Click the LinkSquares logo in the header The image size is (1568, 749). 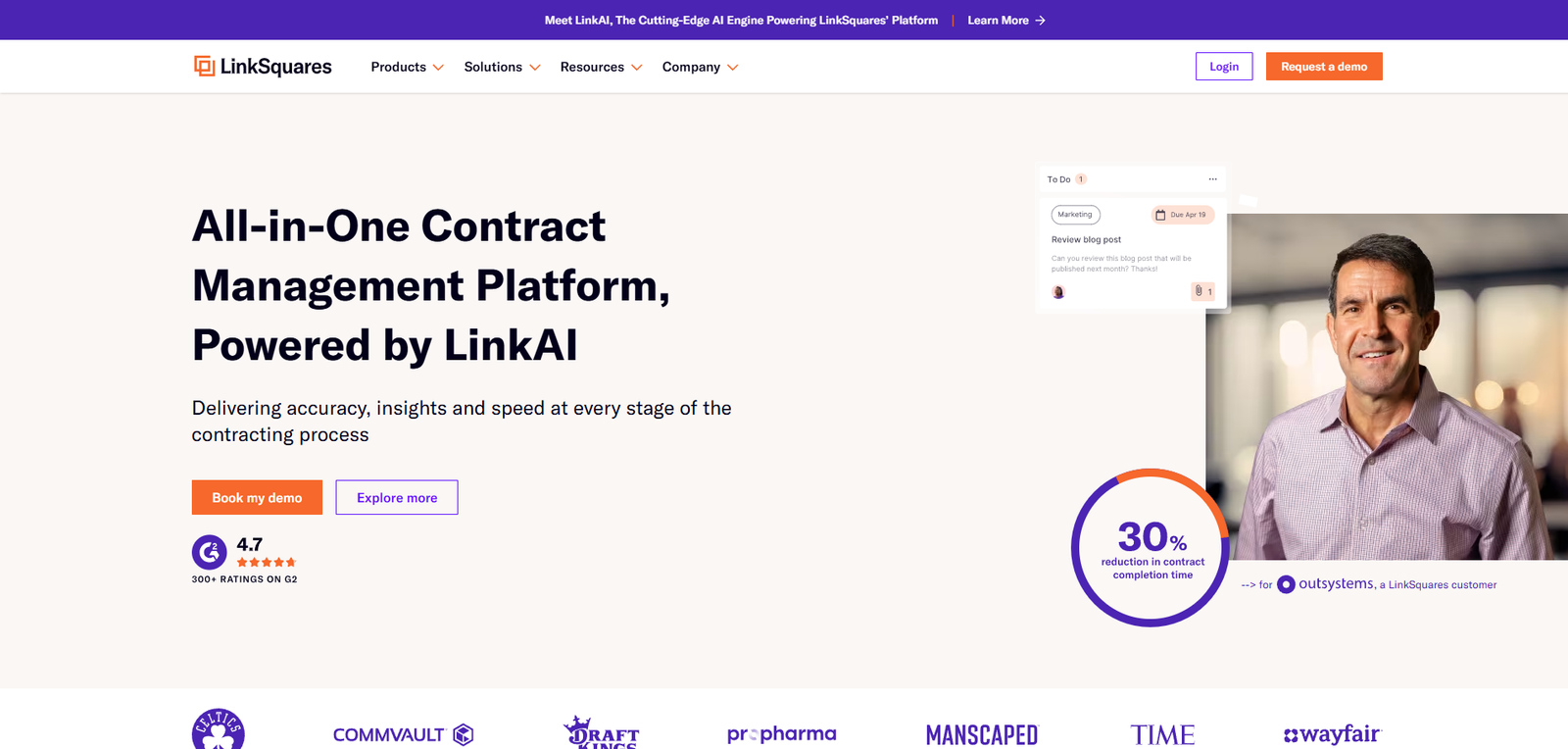263,67
